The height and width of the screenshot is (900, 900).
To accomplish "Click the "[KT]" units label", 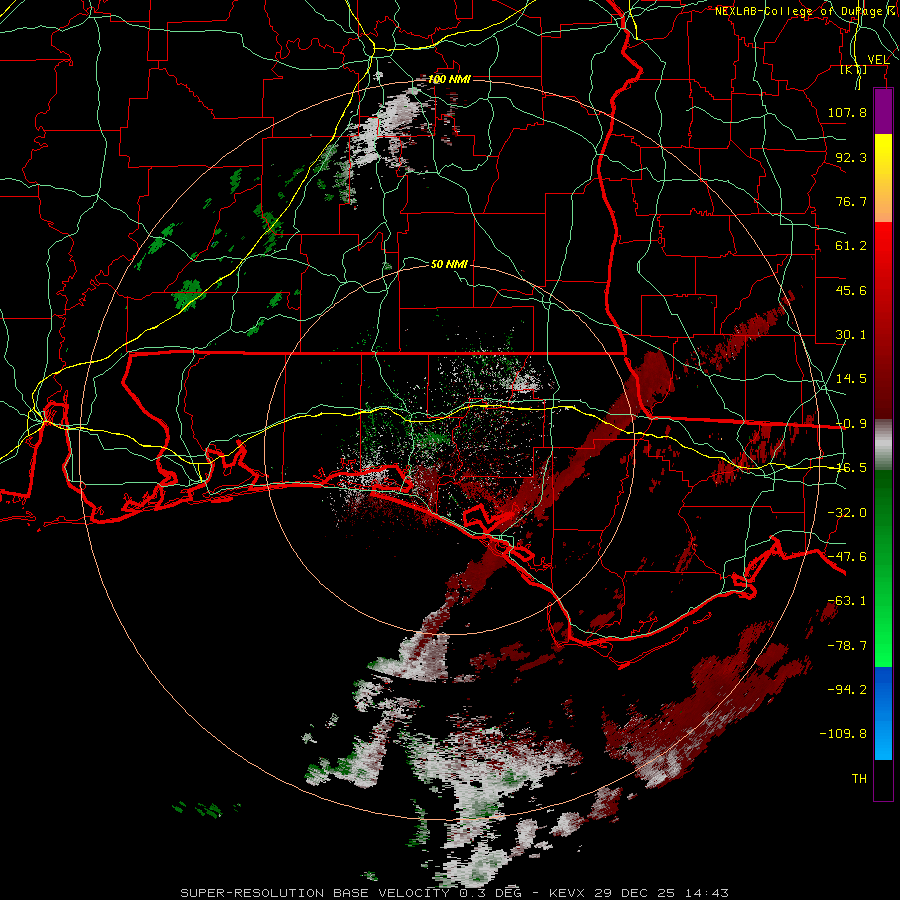I will point(854,69).
